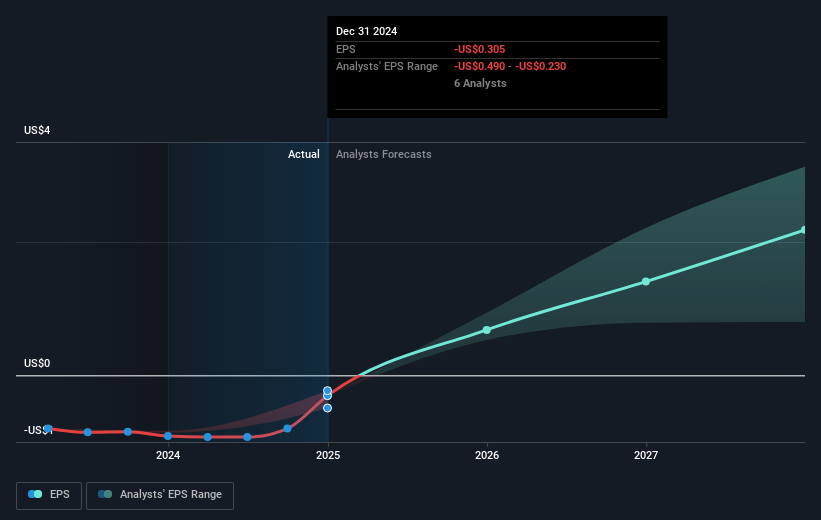821x520 pixels.
Task: Select the 2024 x-axis label
Action: (168, 455)
